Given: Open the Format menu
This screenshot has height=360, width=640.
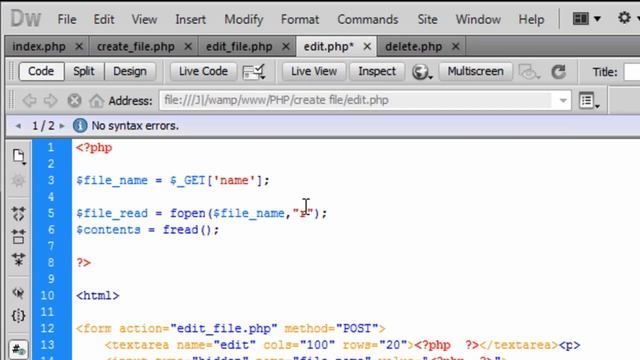Looking at the screenshot, I should (300, 19).
